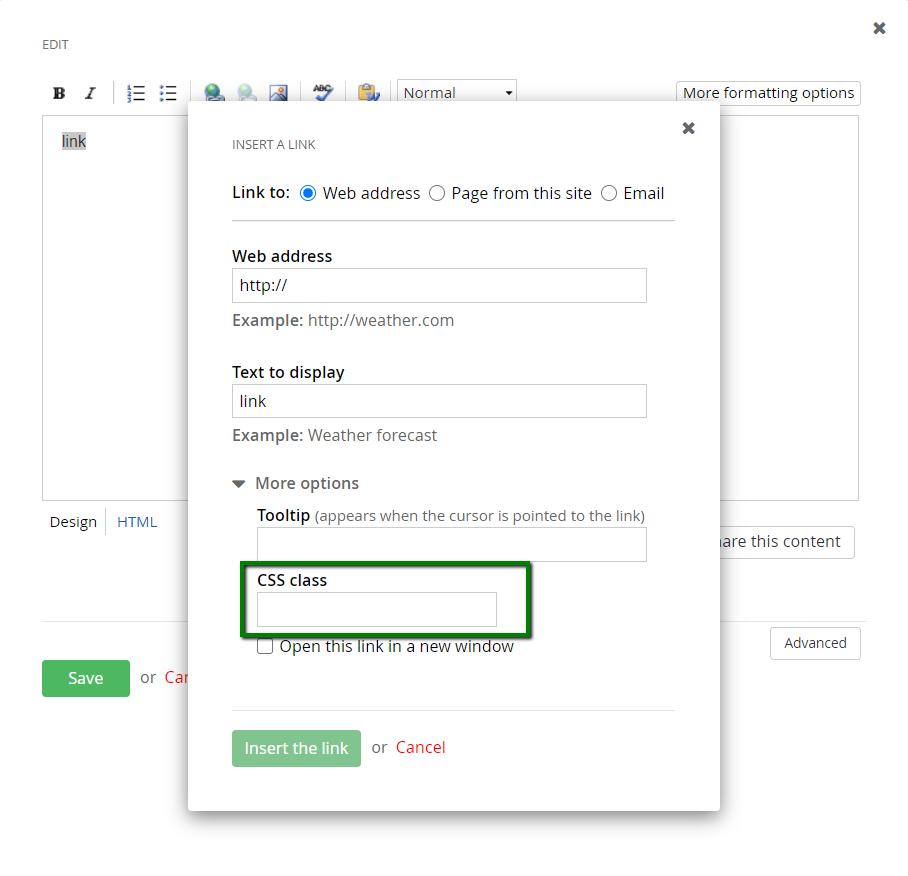This screenshot has height=876, width=908.
Task: Run the spell check tool
Action: 323,93
